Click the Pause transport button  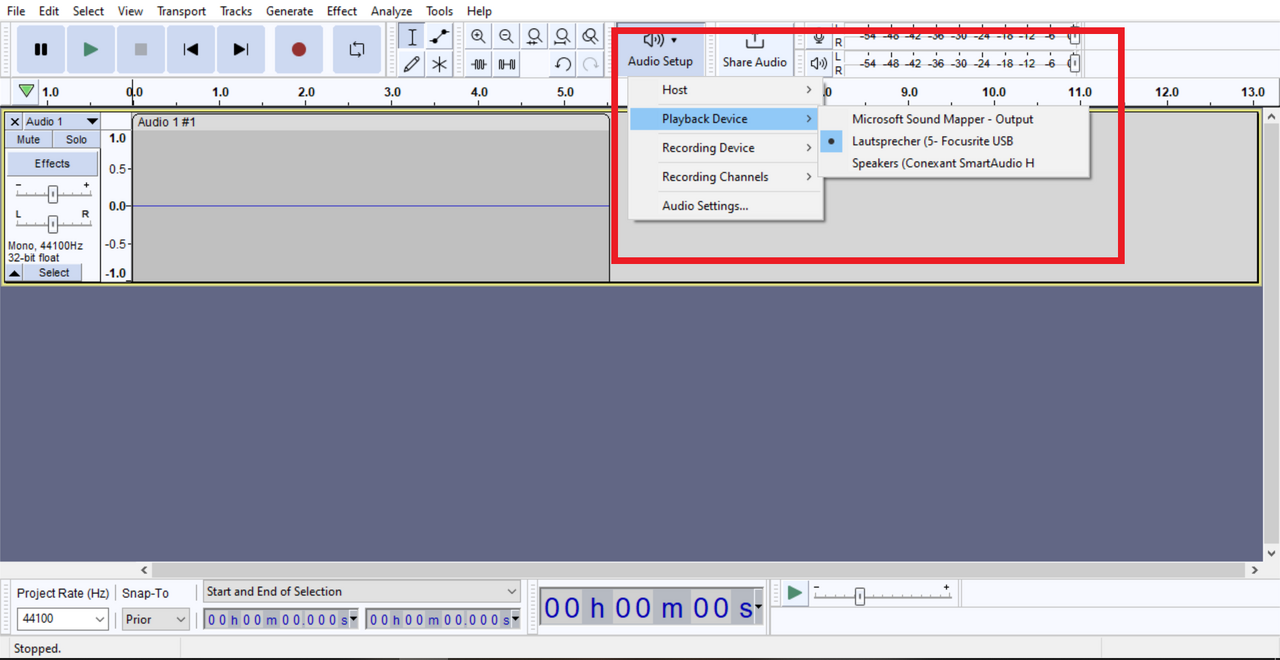41,49
